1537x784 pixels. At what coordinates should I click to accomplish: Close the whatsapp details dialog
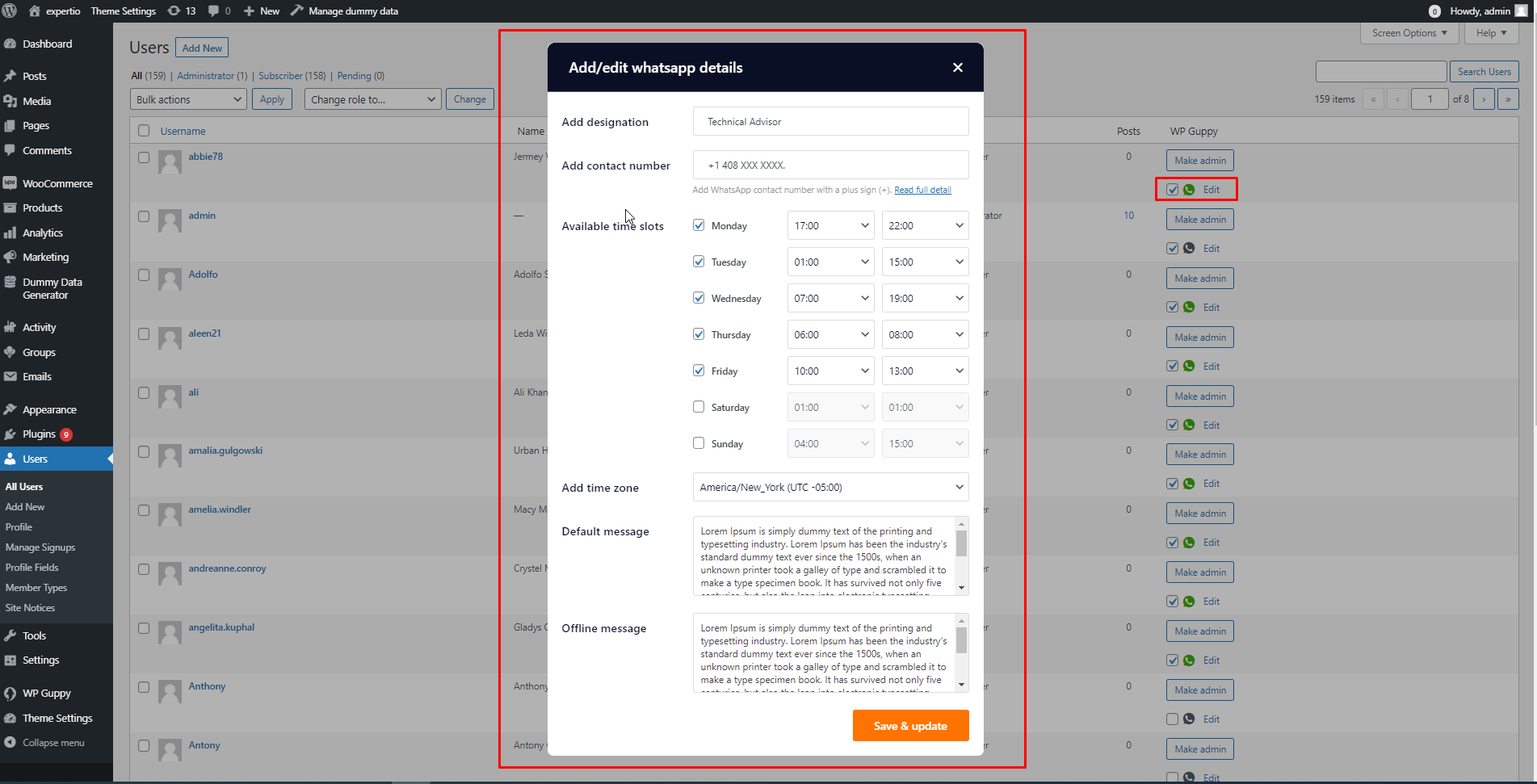[x=957, y=68]
